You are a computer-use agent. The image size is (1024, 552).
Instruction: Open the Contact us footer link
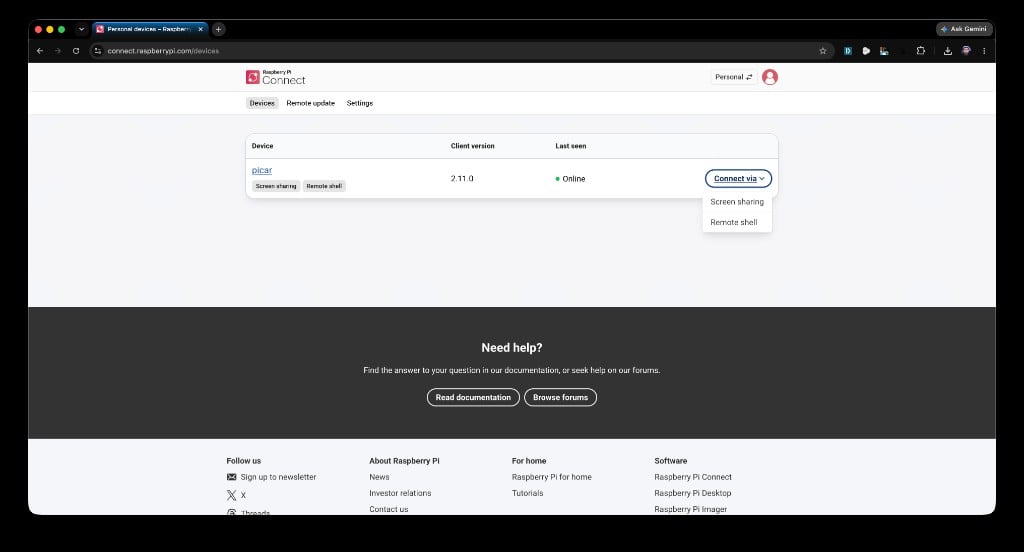[x=389, y=509]
